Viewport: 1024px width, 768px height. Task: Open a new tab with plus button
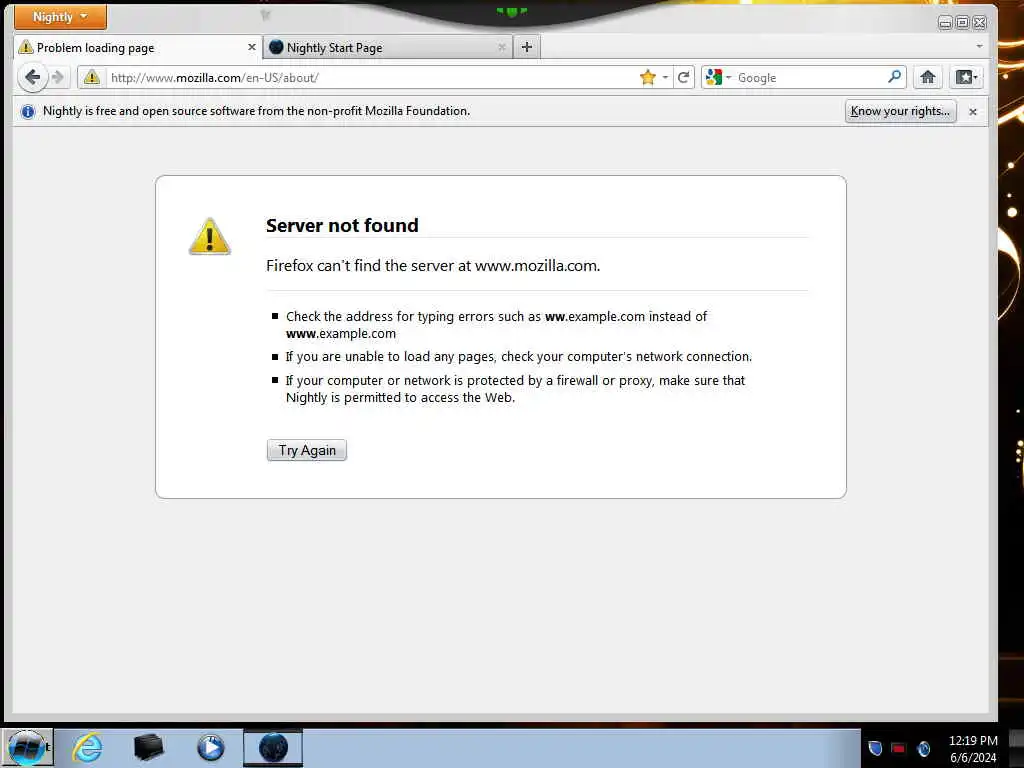tap(527, 47)
